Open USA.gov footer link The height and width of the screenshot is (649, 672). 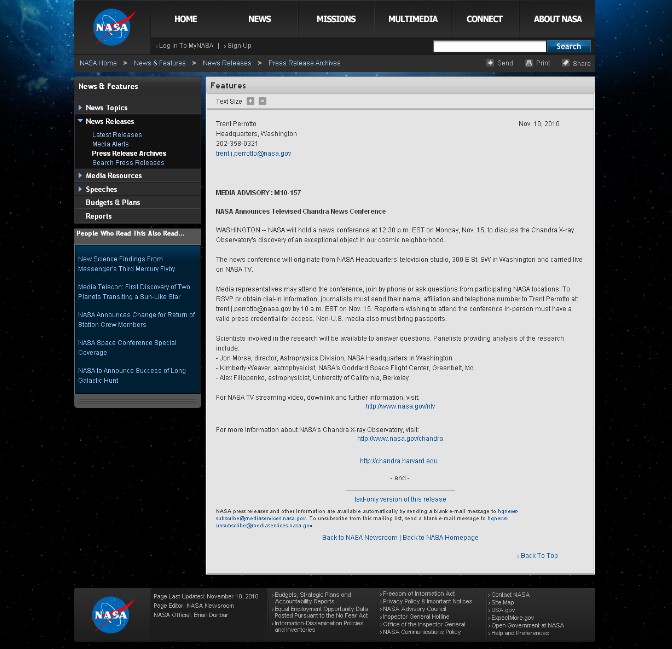pos(502,610)
